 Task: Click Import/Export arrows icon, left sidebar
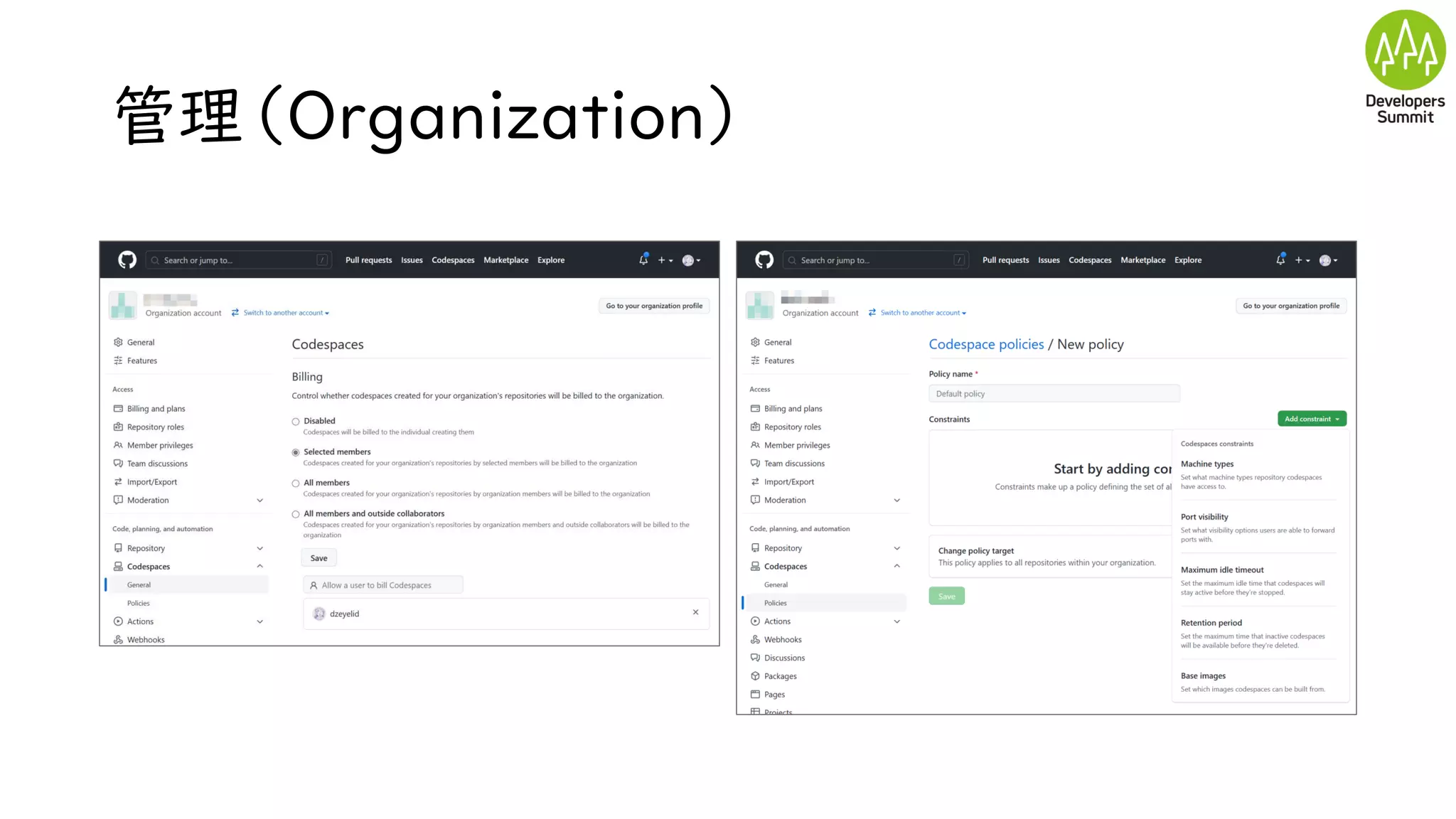point(118,482)
